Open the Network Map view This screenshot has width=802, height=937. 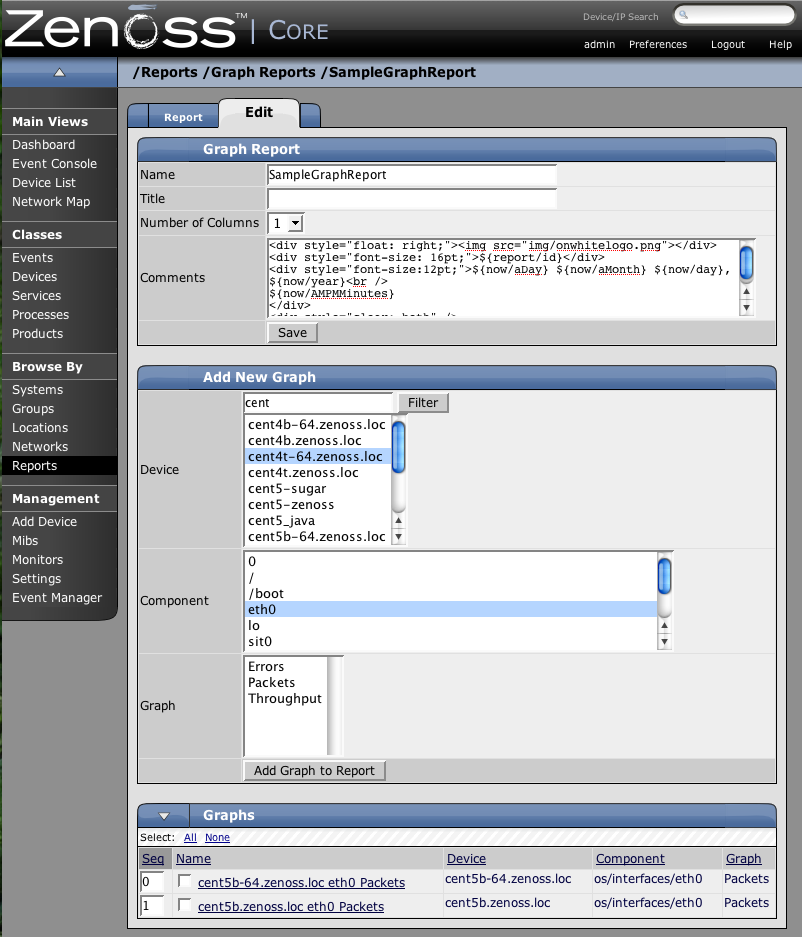[51, 202]
